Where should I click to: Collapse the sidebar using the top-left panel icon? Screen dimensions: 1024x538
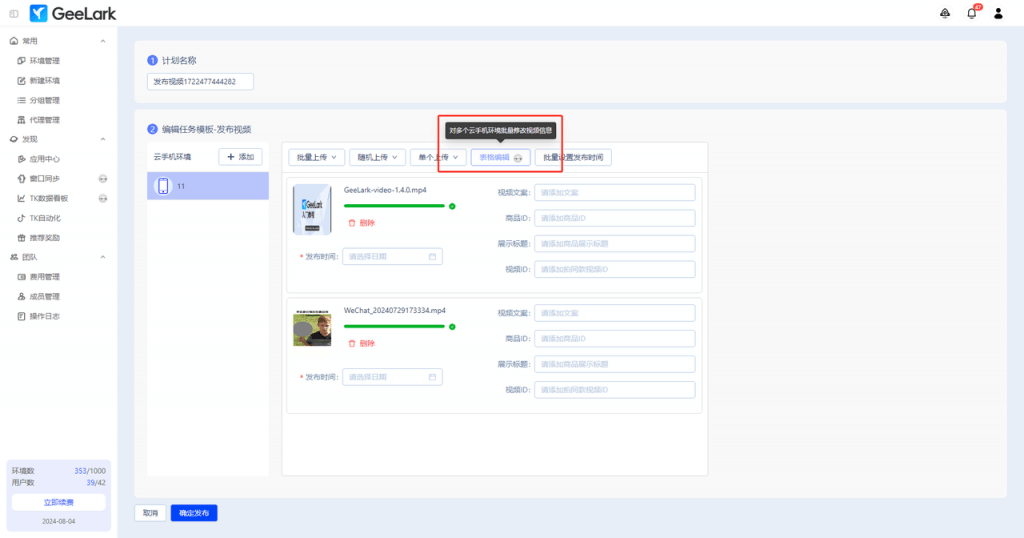[13, 13]
